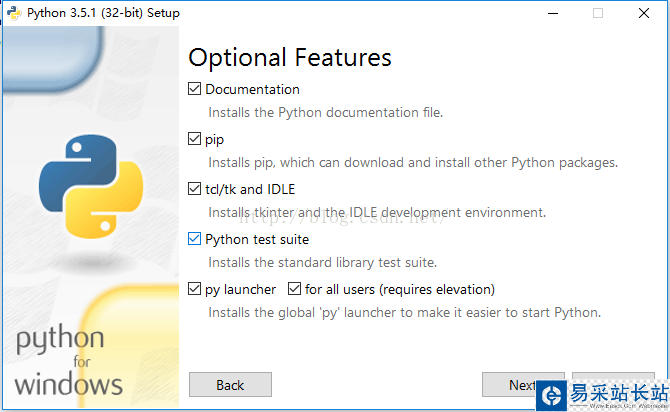Image resolution: width=670 pixels, height=412 pixels.
Task: Toggle the Python test suite checkbox
Action: pyautogui.click(x=194, y=239)
